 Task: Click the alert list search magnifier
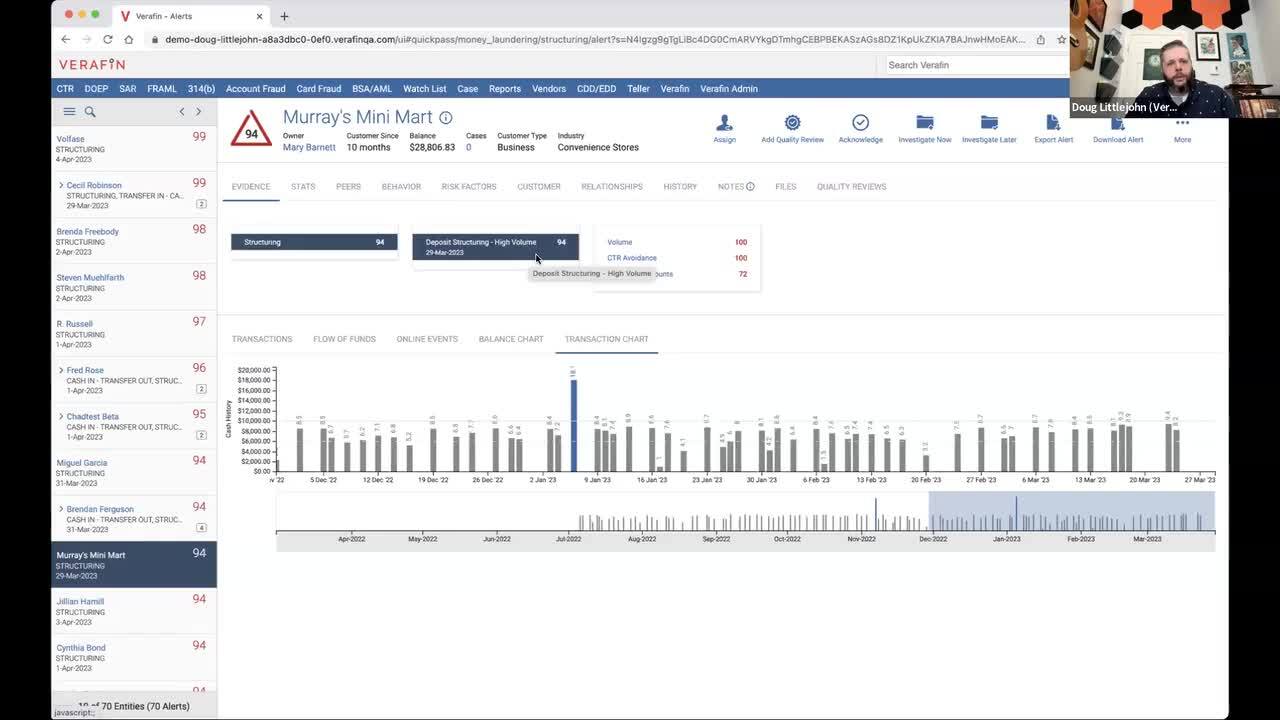point(90,112)
